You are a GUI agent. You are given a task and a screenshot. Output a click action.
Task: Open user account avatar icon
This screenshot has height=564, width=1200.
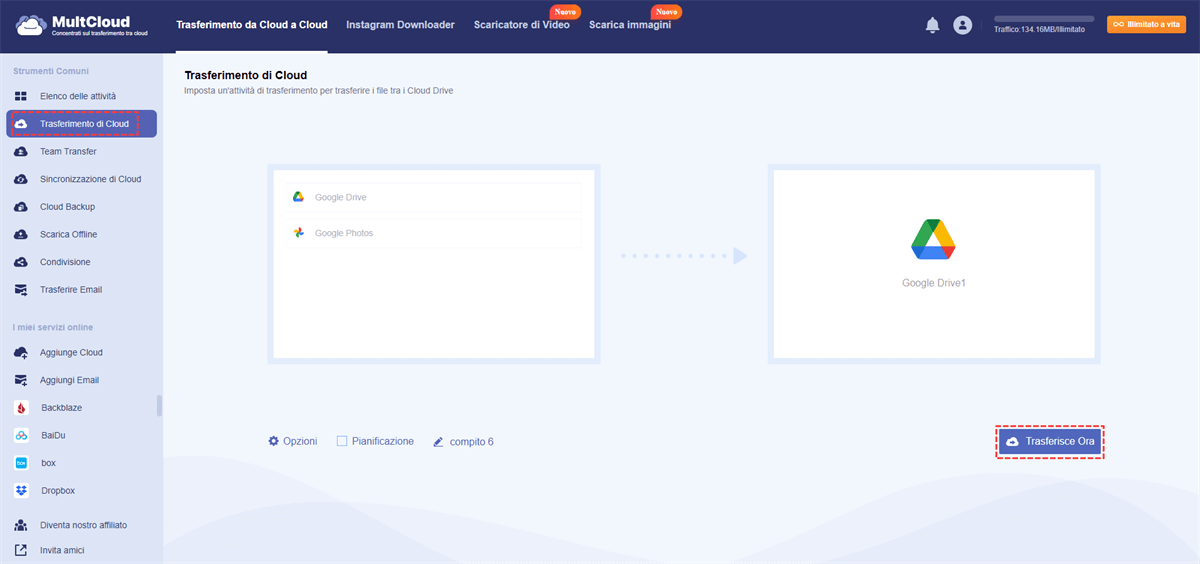tap(963, 25)
